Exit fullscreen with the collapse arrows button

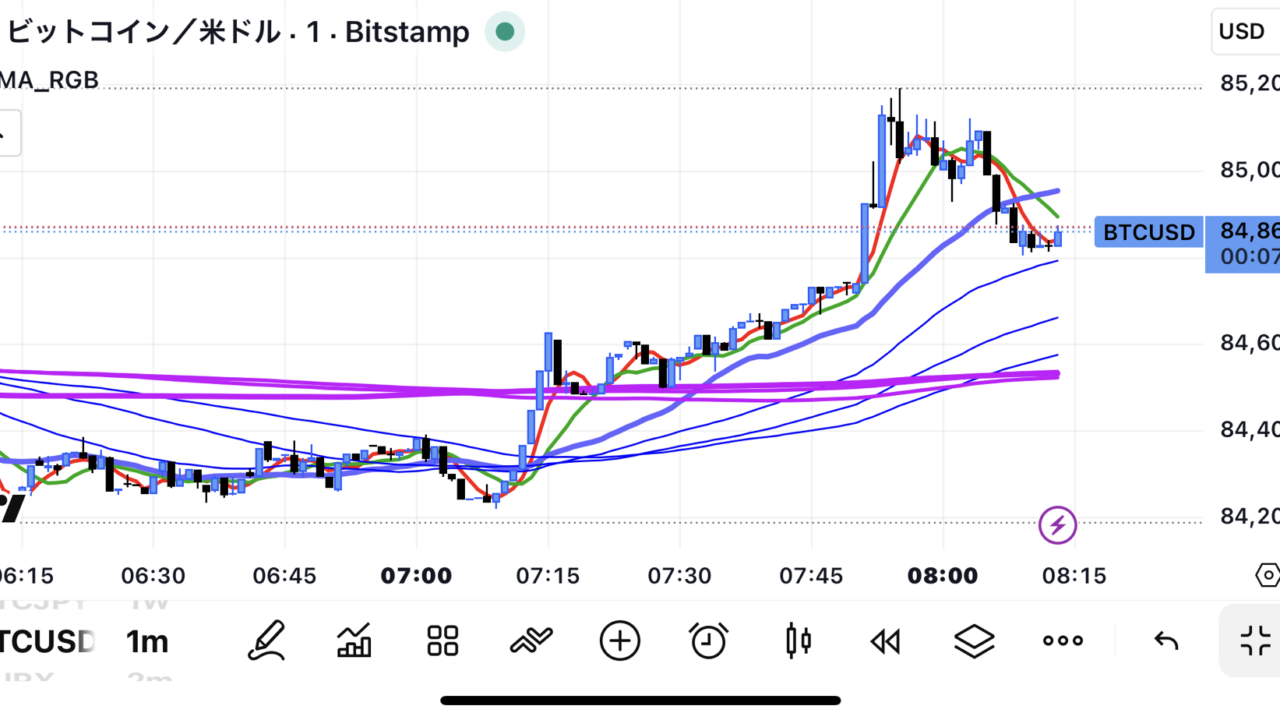tap(1254, 640)
